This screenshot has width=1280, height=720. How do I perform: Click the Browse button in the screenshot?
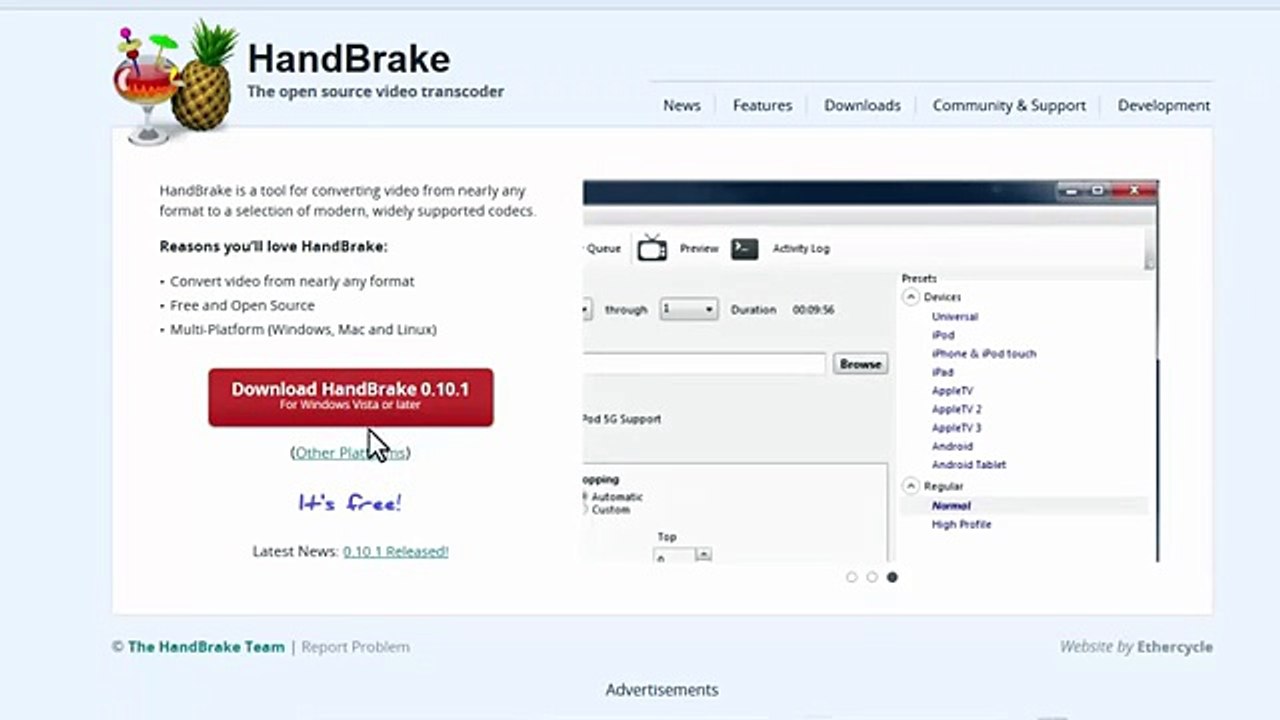[860, 364]
